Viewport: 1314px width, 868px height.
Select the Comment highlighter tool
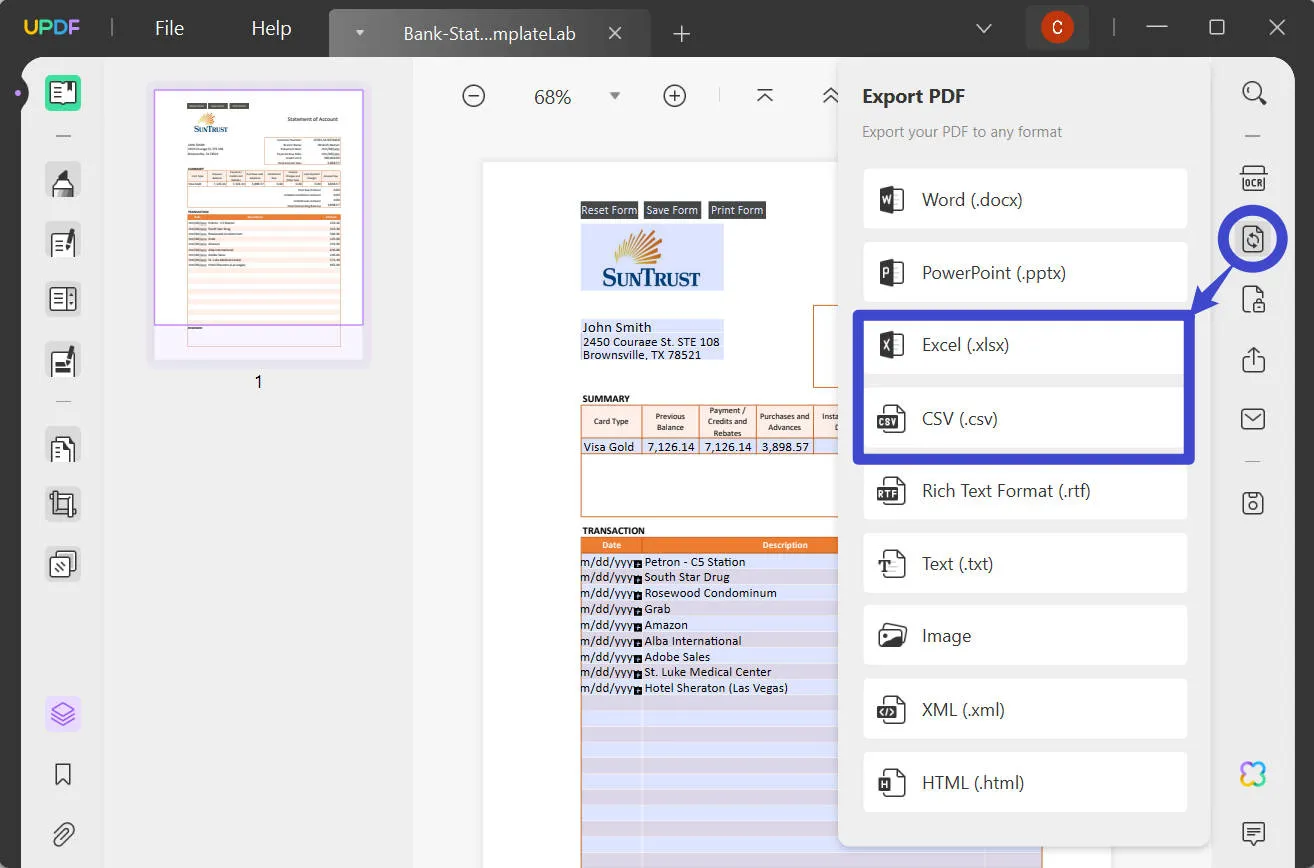pos(63,181)
